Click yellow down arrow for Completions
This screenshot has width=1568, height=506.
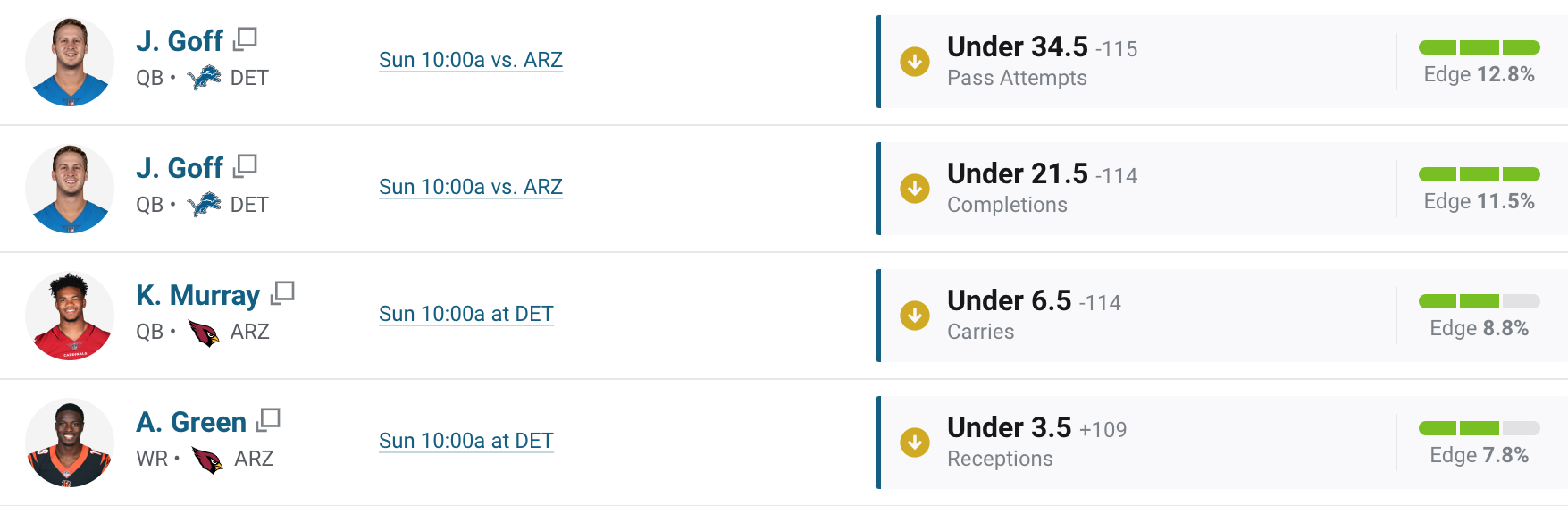914,189
